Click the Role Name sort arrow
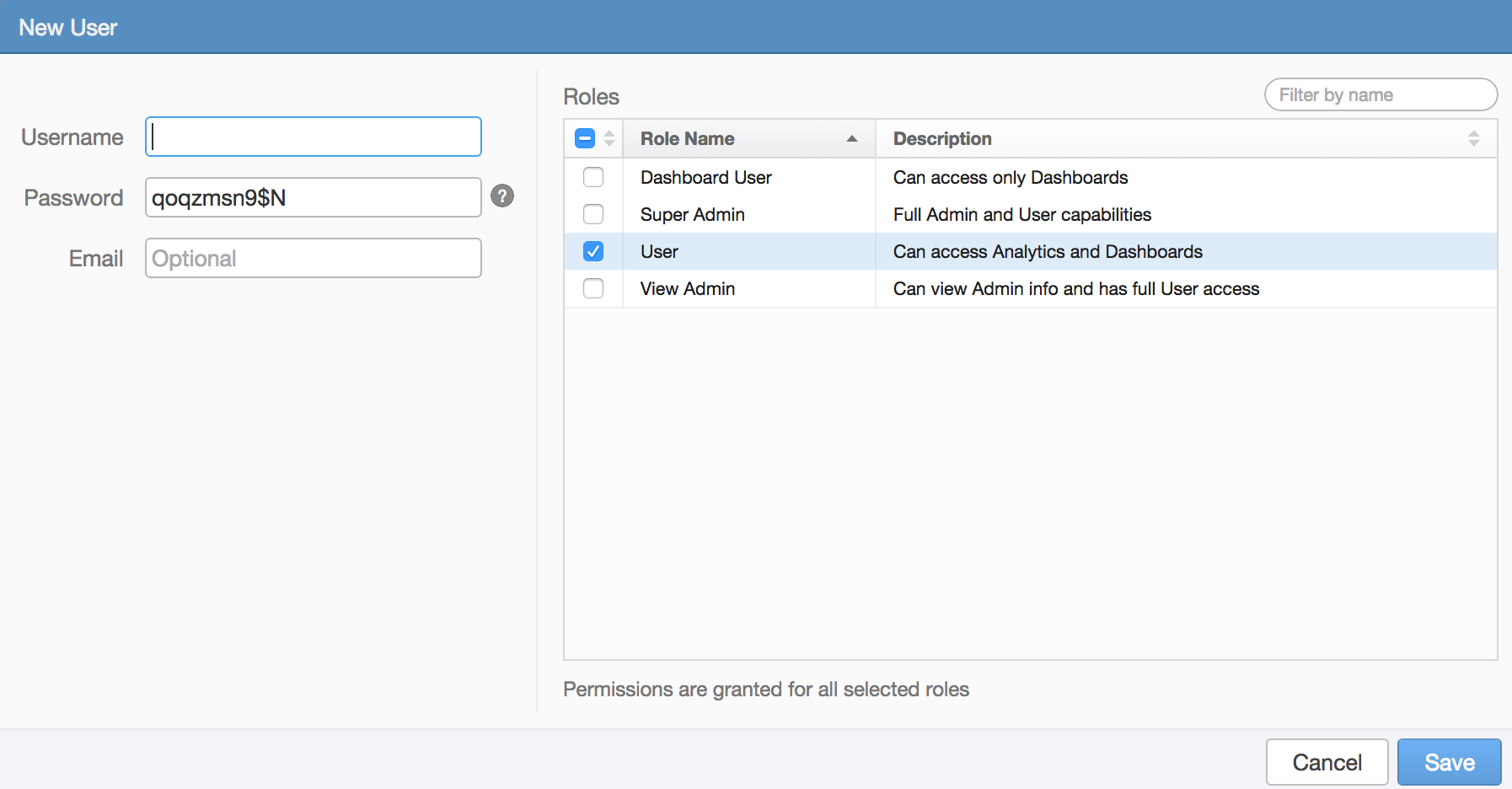The height and width of the screenshot is (789, 1512). pyautogui.click(x=851, y=139)
